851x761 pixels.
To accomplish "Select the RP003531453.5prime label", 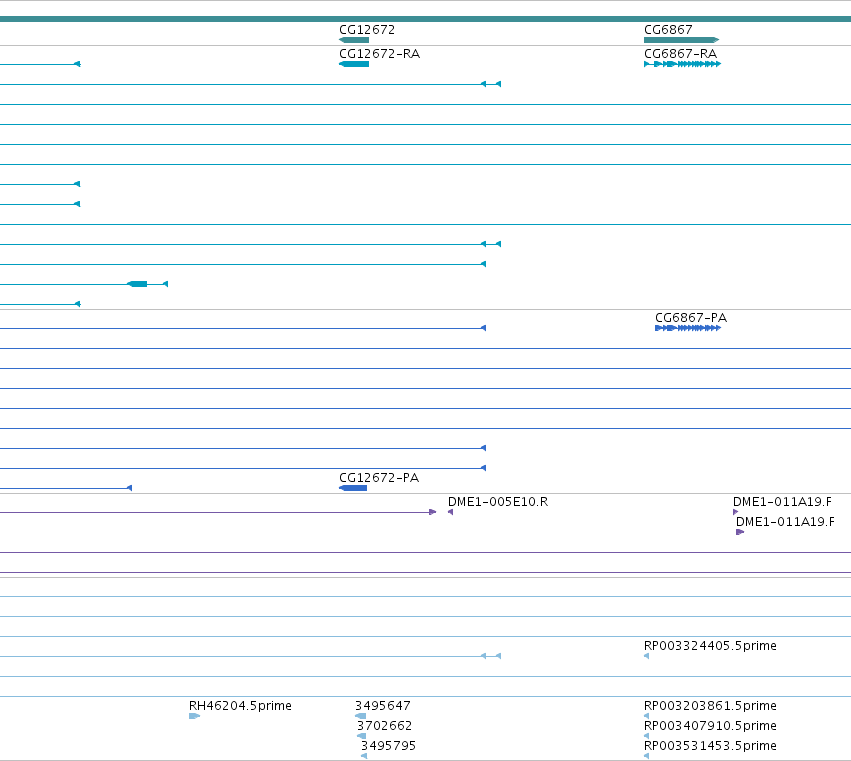I will point(710,745).
